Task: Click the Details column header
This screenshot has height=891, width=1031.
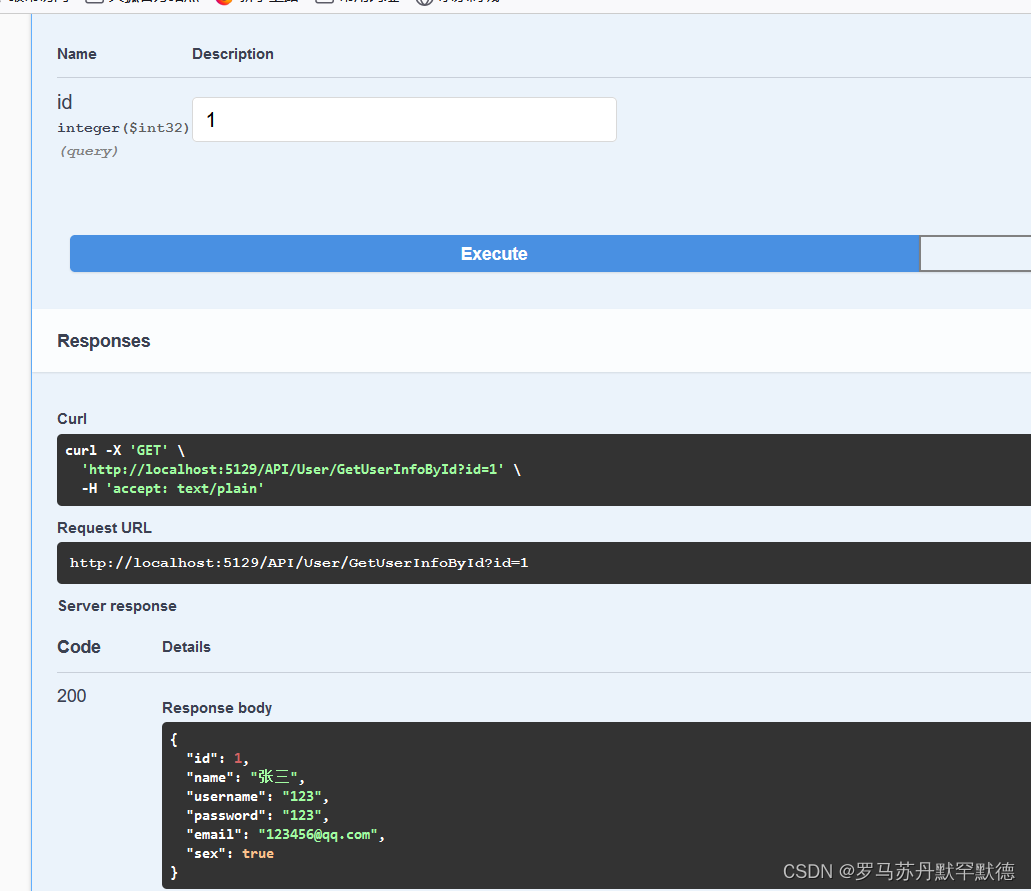Action: [186, 647]
